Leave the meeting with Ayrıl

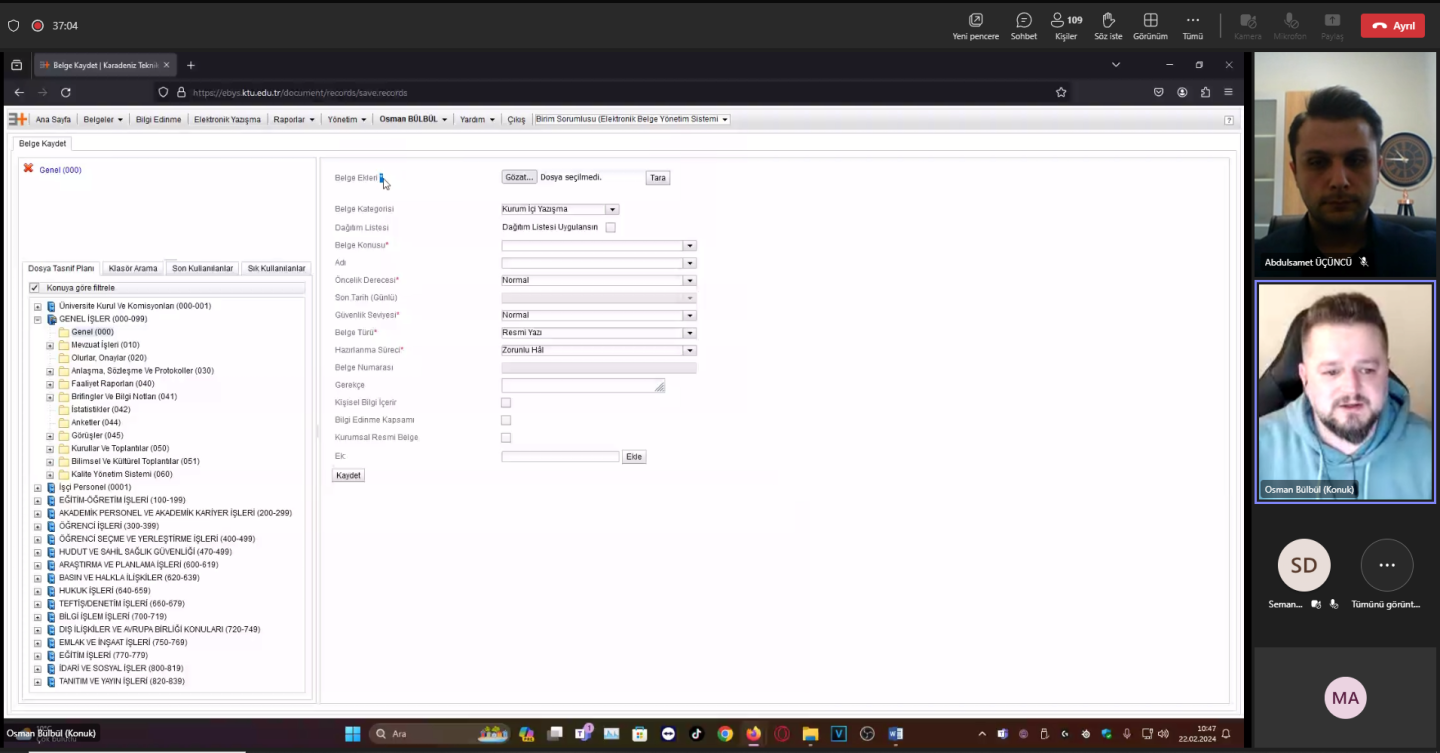pyautogui.click(x=1393, y=26)
